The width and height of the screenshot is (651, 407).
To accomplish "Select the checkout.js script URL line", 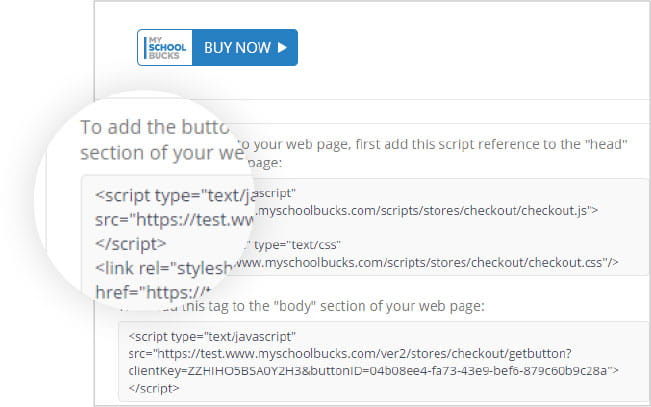I will pos(426,211).
